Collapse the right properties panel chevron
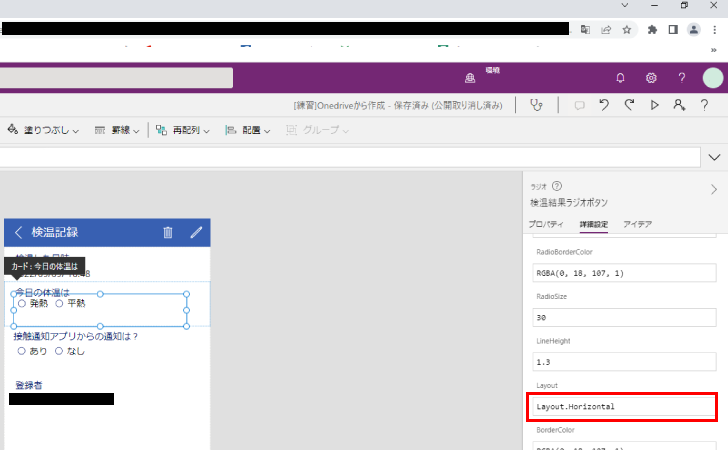The width and height of the screenshot is (728, 450). [713, 189]
